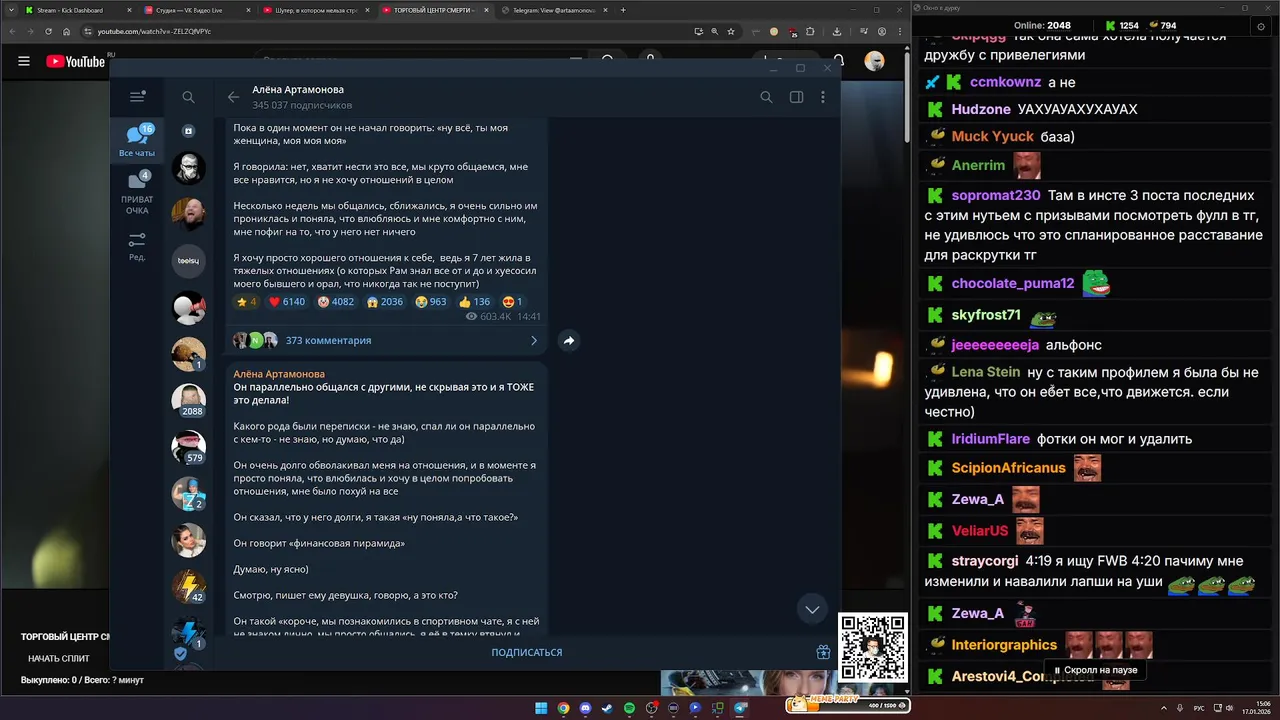Click the username chocolate_puma12 in chat
Image resolution: width=1280 pixels, height=720 pixels.
[1013, 284]
